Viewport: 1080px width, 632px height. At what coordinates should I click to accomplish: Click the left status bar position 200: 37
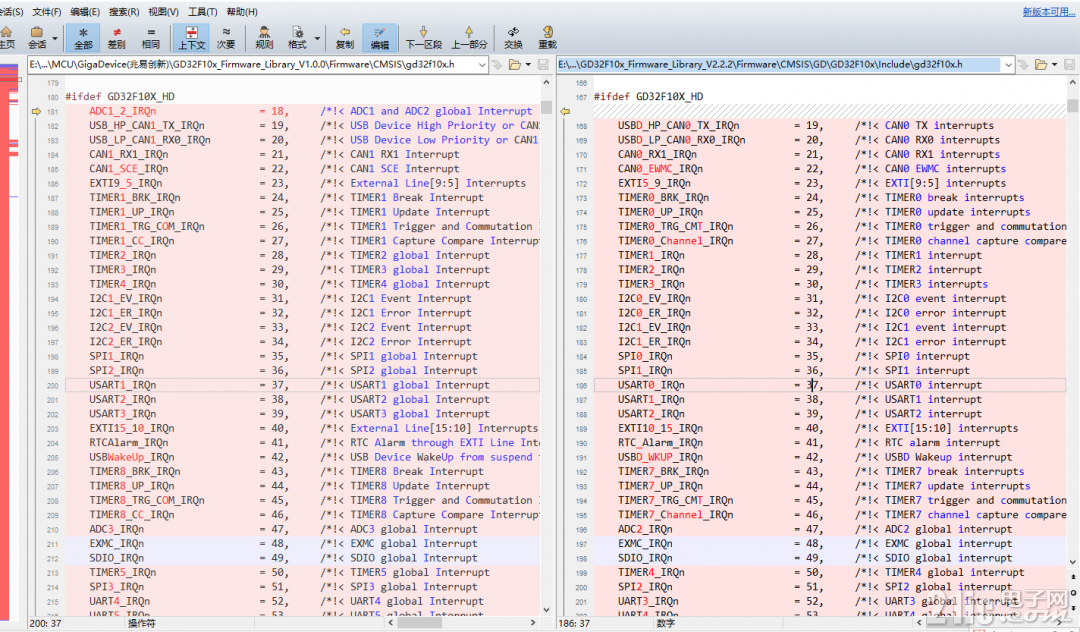tap(45, 623)
